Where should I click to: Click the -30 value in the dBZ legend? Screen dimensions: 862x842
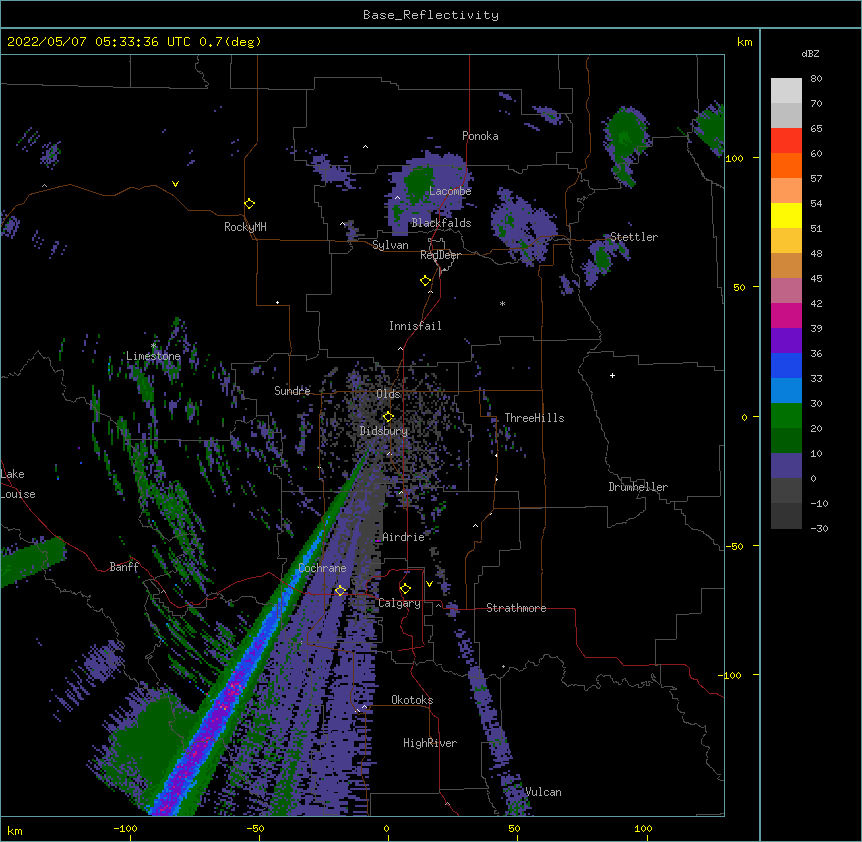[819, 529]
